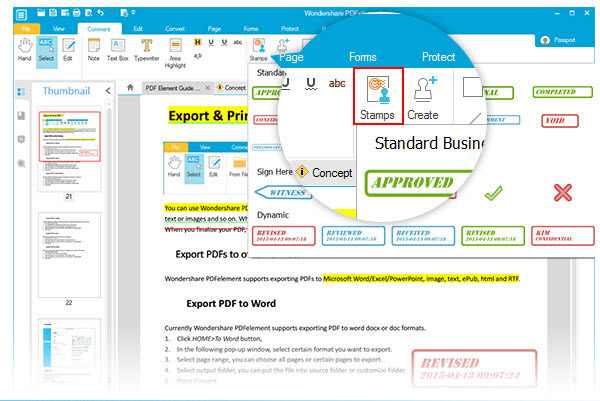Open the comments panel icon in sidebar
Viewport: 600px width, 401px height.
coord(21,139)
